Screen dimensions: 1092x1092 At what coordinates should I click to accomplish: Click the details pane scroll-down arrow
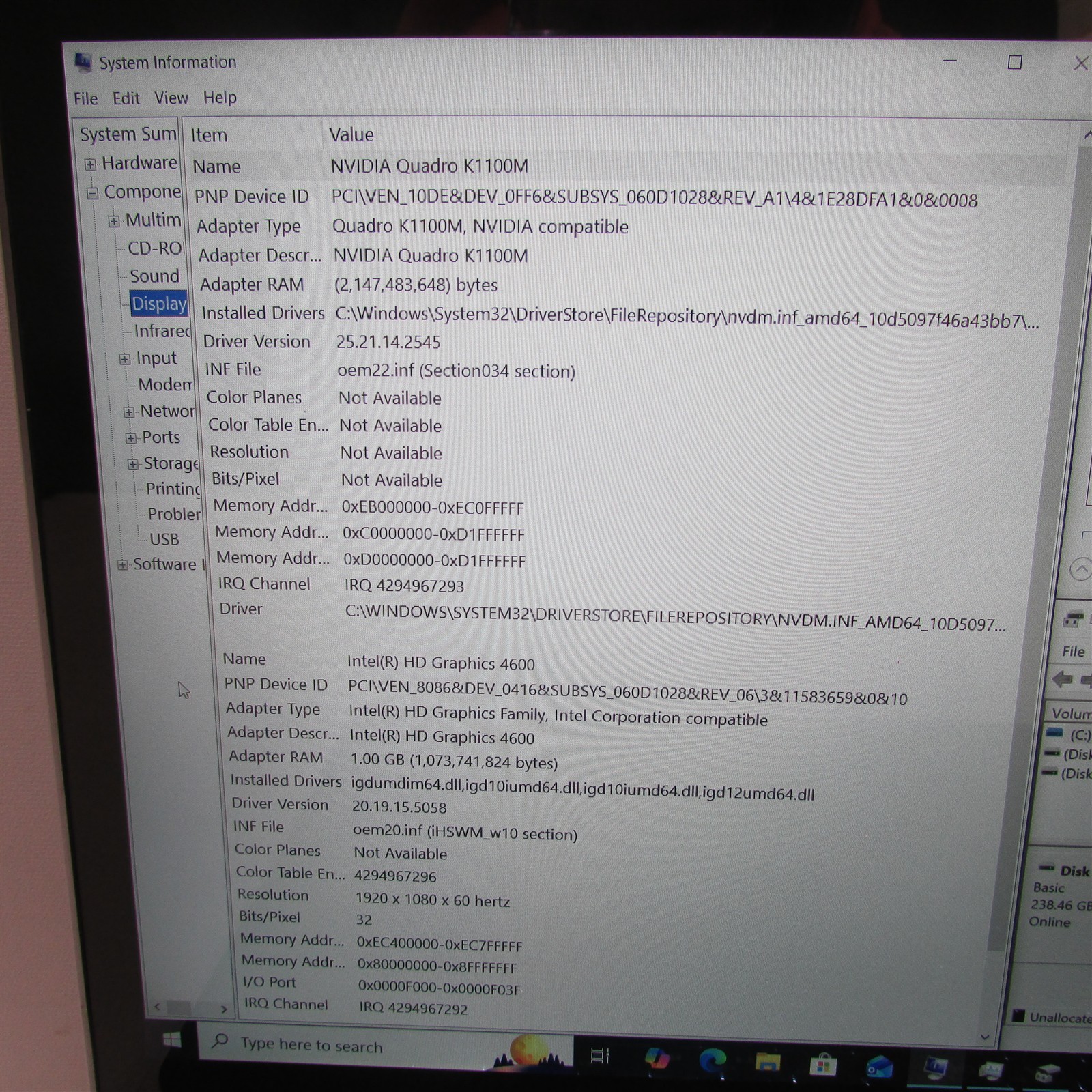click(984, 1037)
